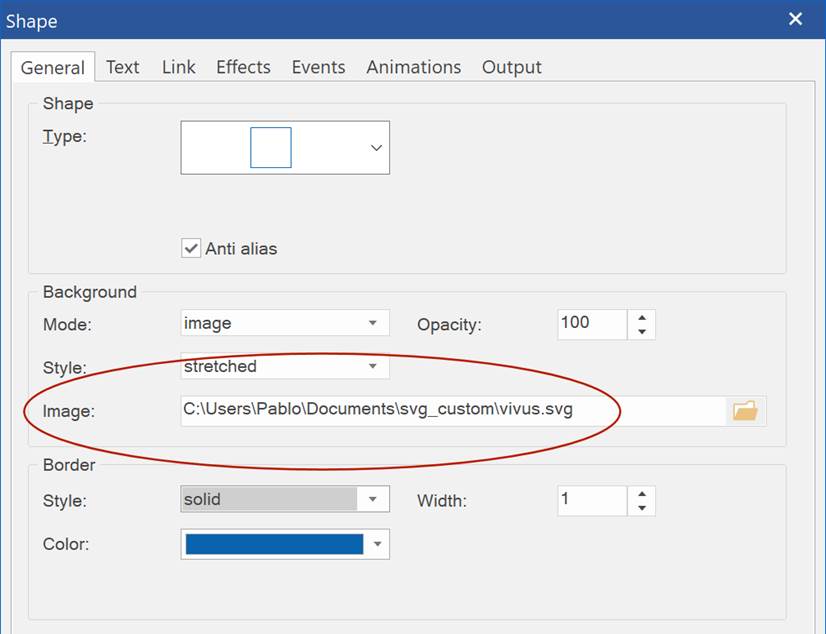Click the blue border Color swatch
This screenshot has width=826, height=634.
(x=274, y=544)
